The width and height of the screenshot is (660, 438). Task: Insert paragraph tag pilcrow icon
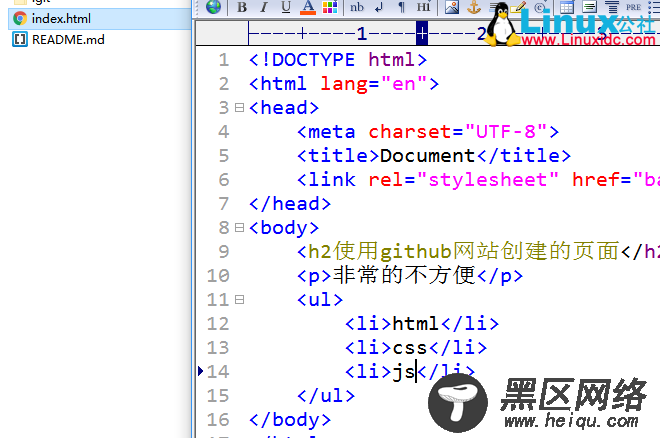click(x=401, y=7)
